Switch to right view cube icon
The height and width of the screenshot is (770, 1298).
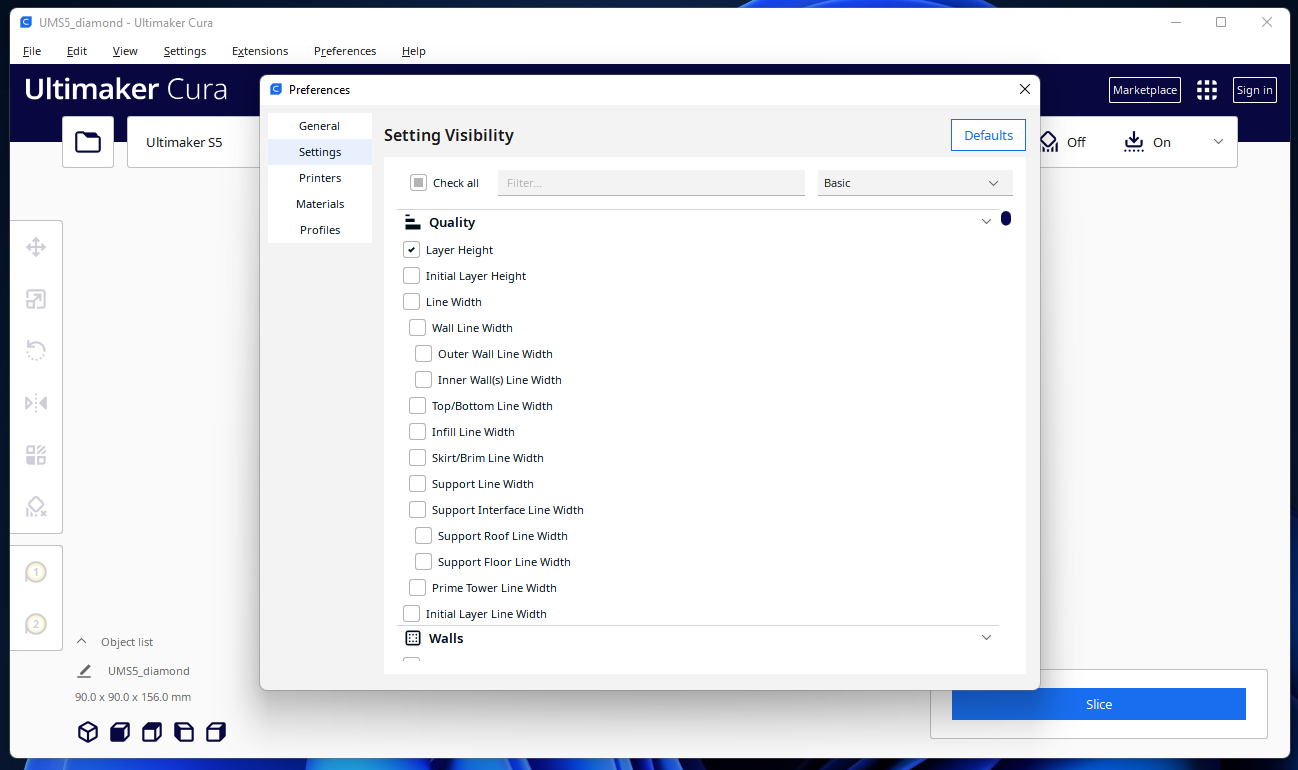216,732
